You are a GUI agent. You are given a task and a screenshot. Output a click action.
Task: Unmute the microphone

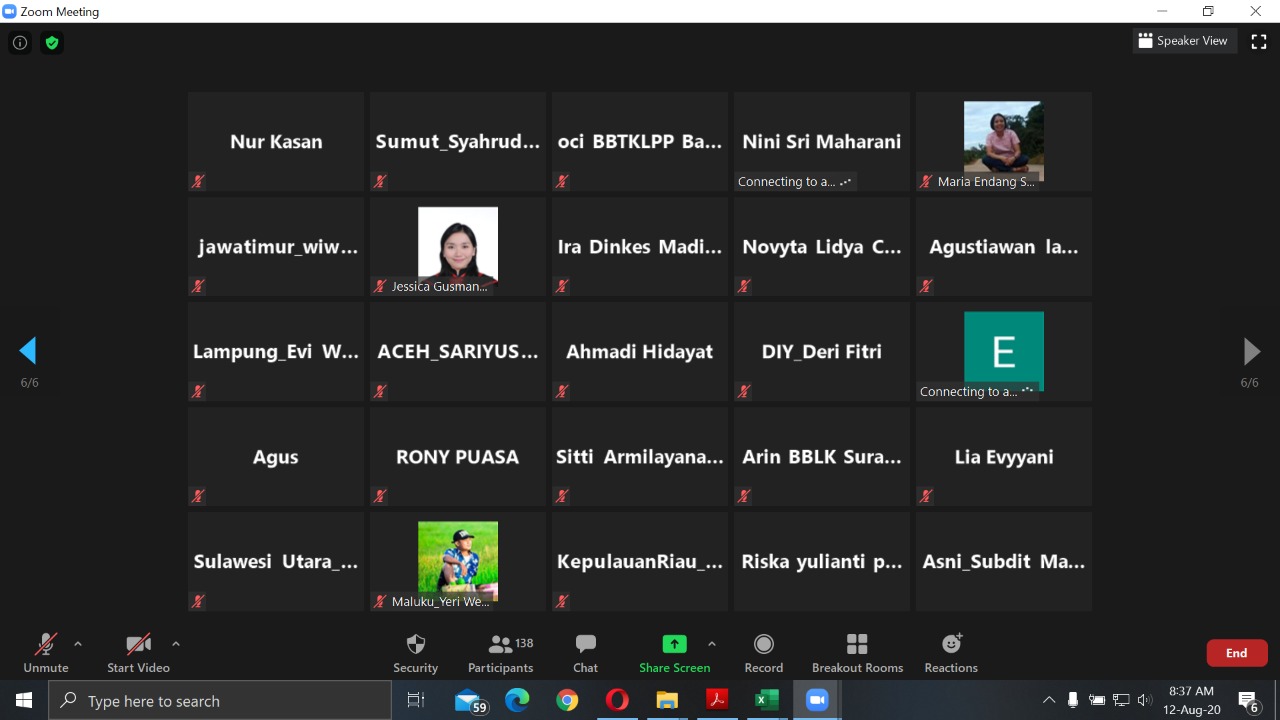pyautogui.click(x=46, y=653)
